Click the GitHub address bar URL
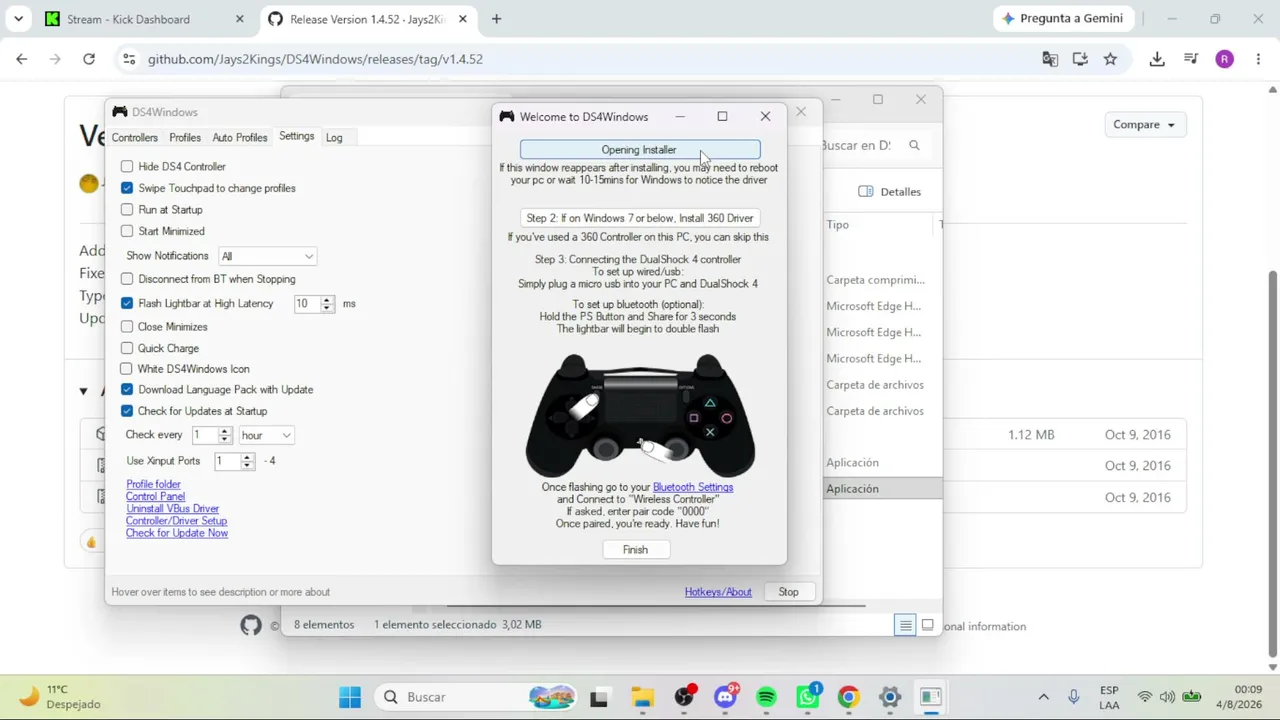Viewport: 1280px width, 720px height. 315,59
